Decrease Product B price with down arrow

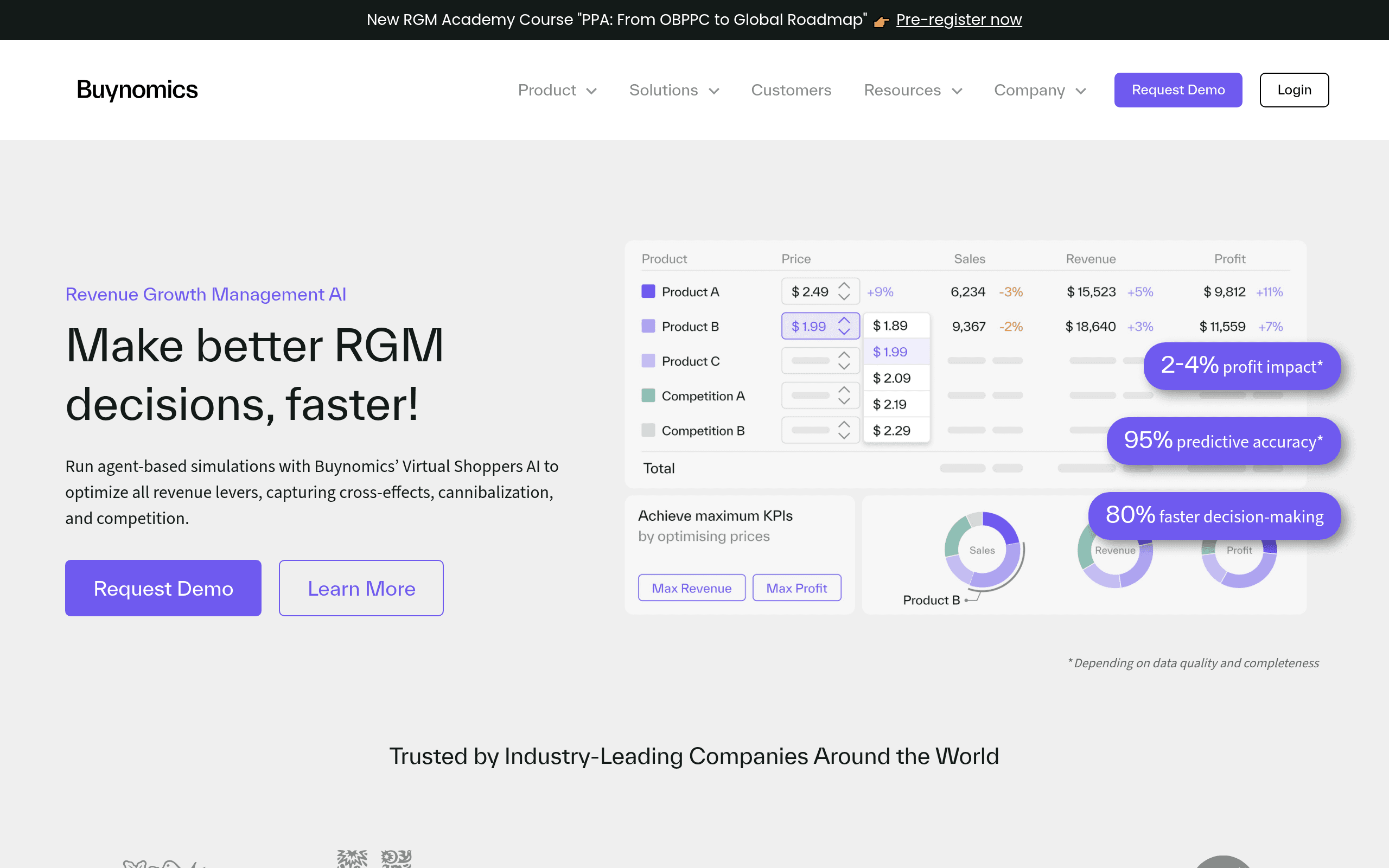coord(844,332)
